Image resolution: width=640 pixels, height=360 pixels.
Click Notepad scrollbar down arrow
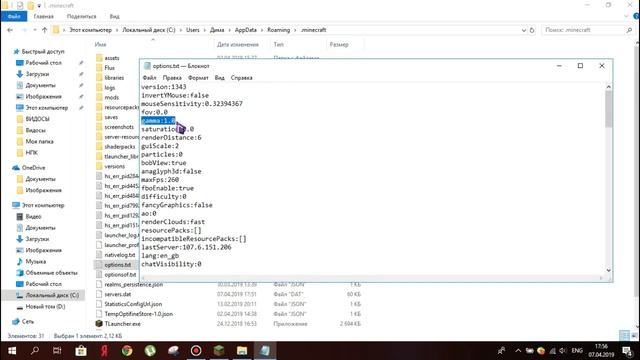pyautogui.click(x=608, y=270)
